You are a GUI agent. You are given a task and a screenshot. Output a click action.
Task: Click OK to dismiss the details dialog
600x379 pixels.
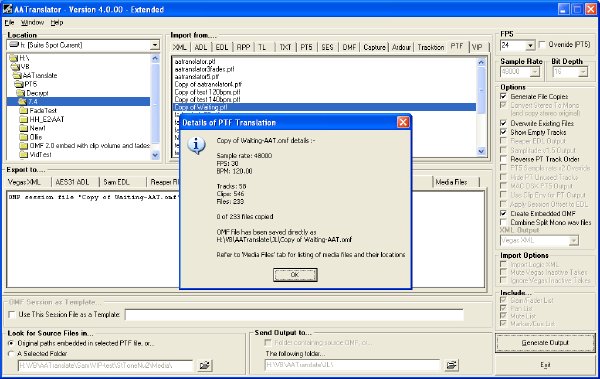tap(295, 274)
